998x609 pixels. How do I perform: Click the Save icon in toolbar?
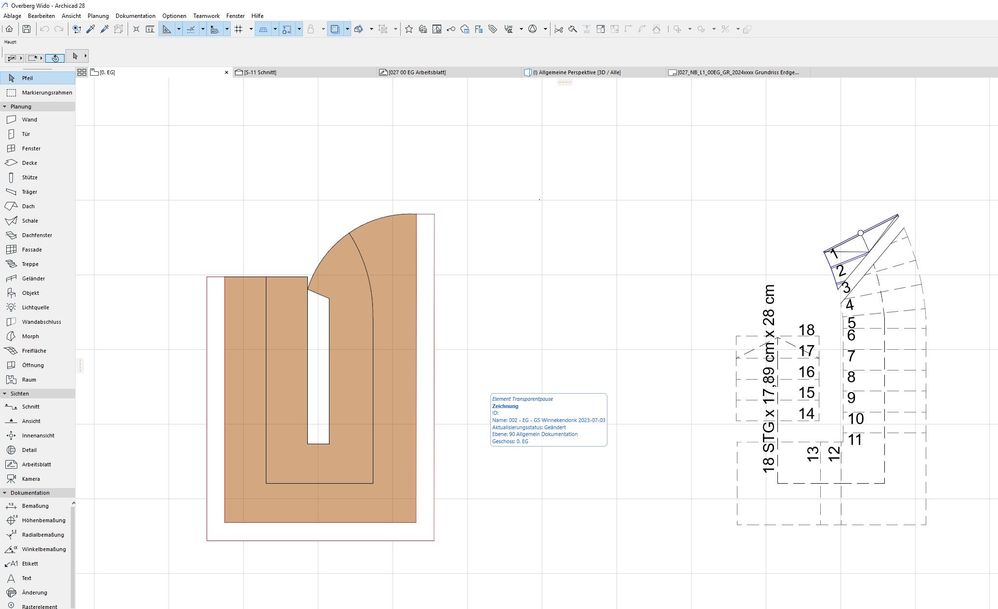click(26, 30)
